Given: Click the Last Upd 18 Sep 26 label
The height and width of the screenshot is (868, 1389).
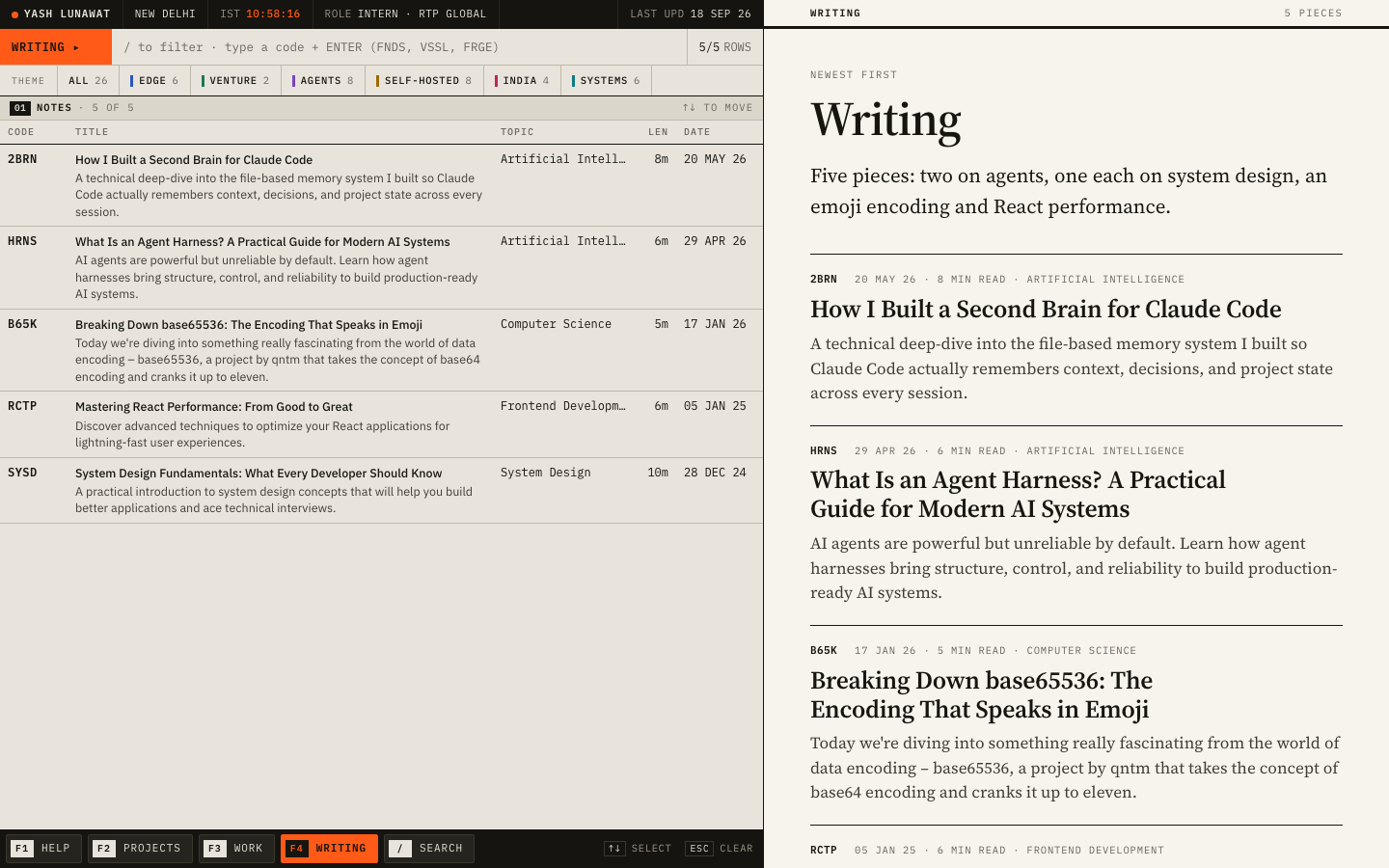Looking at the screenshot, I should 691,14.
